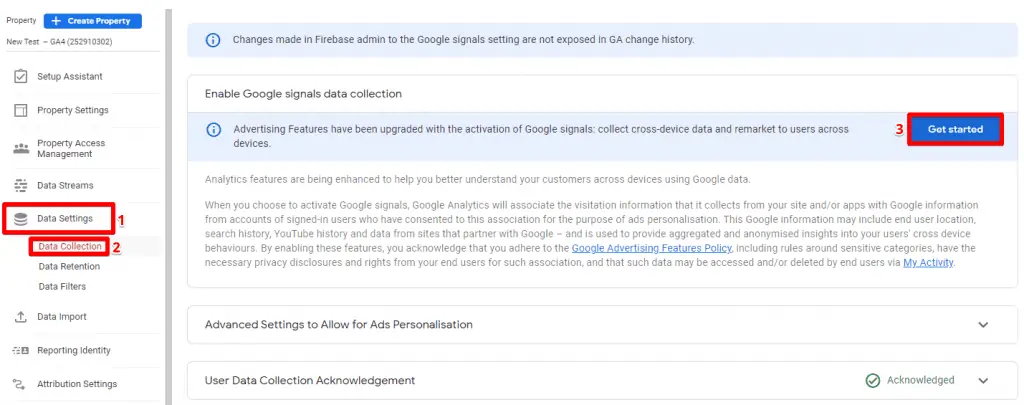Screen dimensions: 1024x405
Task: Click the Reporting Identity icon
Action: click(21, 350)
